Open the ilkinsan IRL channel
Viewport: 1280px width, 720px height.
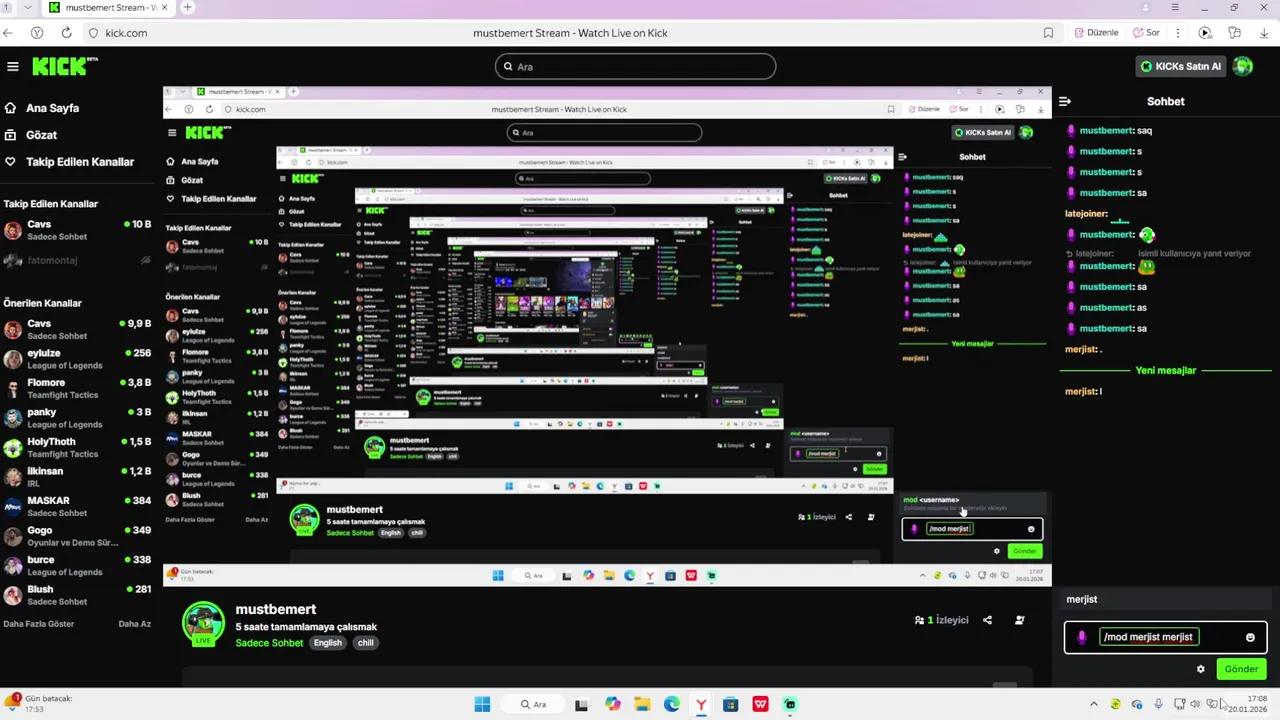pyautogui.click(x=78, y=477)
